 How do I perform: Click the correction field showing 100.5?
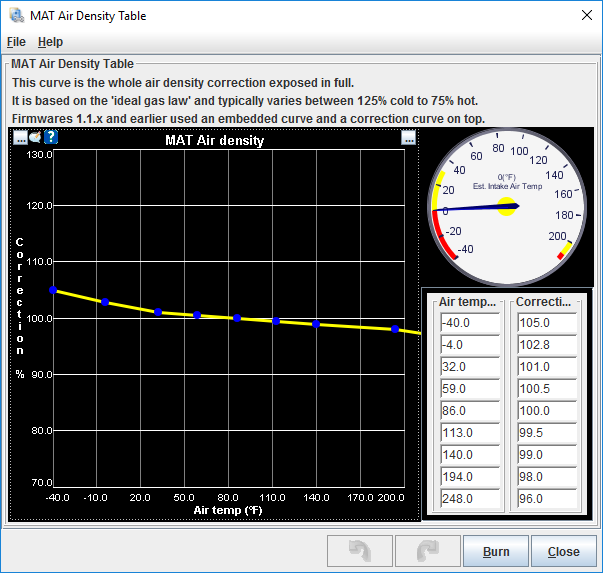(x=545, y=388)
